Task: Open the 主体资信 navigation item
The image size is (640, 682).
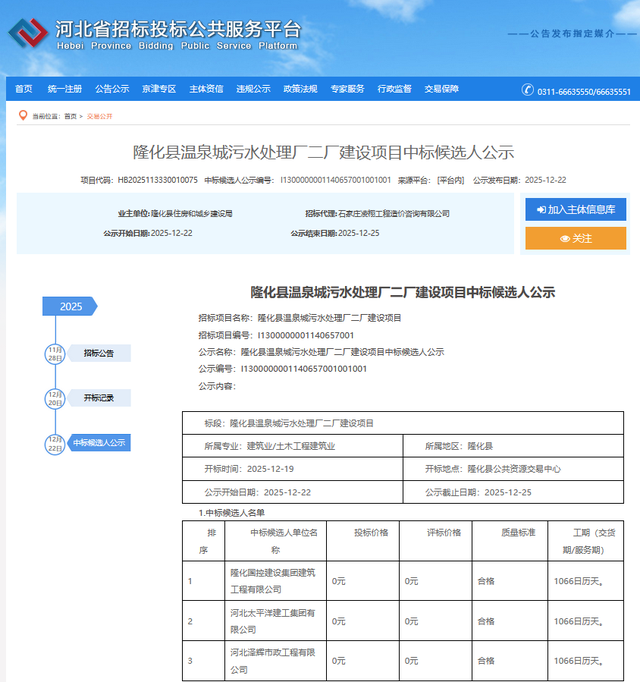Action: (x=206, y=89)
